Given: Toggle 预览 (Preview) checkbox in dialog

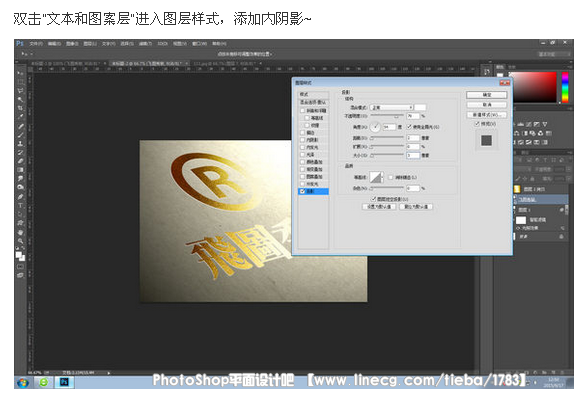Looking at the screenshot, I should [x=477, y=124].
